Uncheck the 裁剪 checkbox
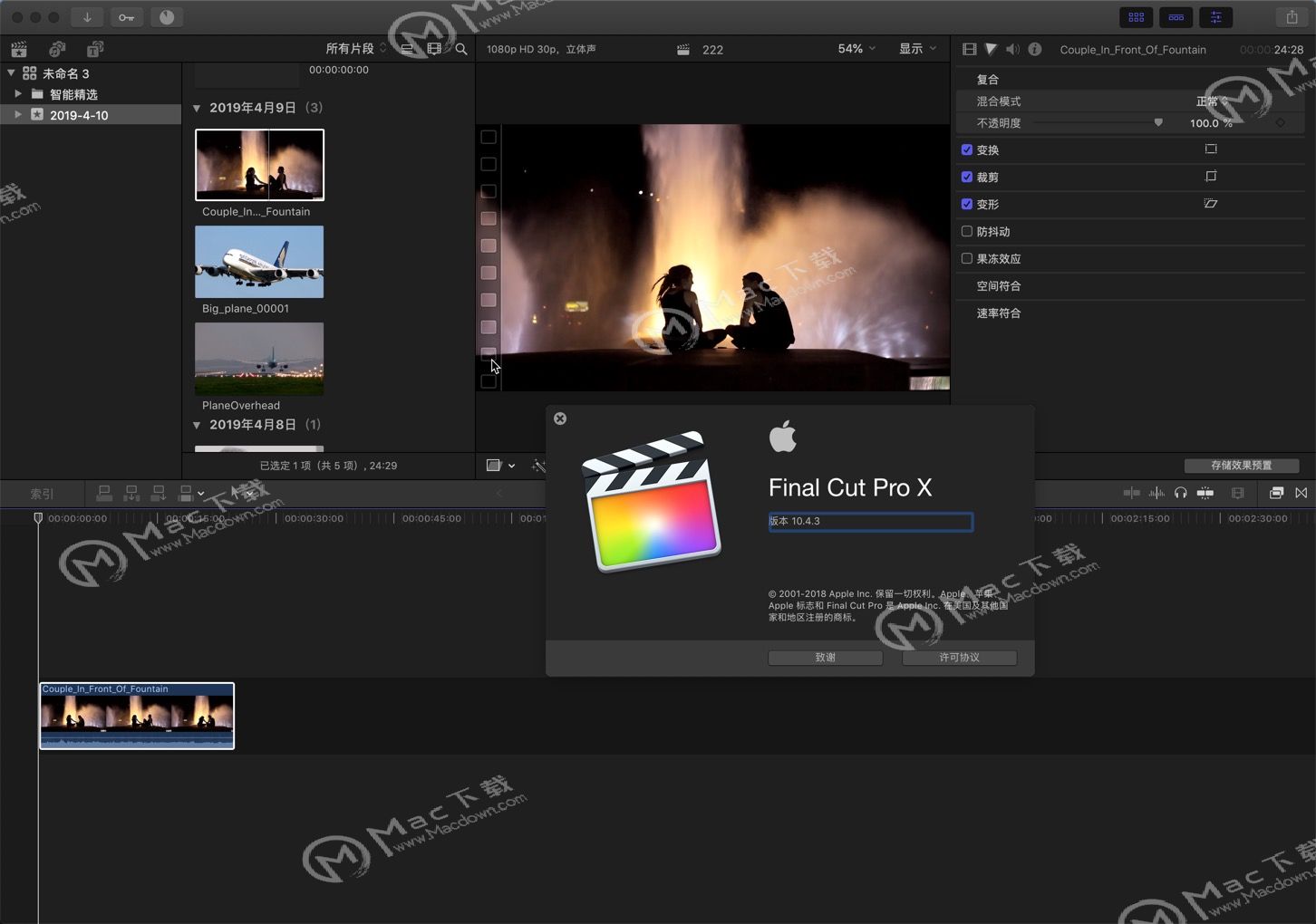1316x924 pixels. pyautogui.click(x=967, y=177)
